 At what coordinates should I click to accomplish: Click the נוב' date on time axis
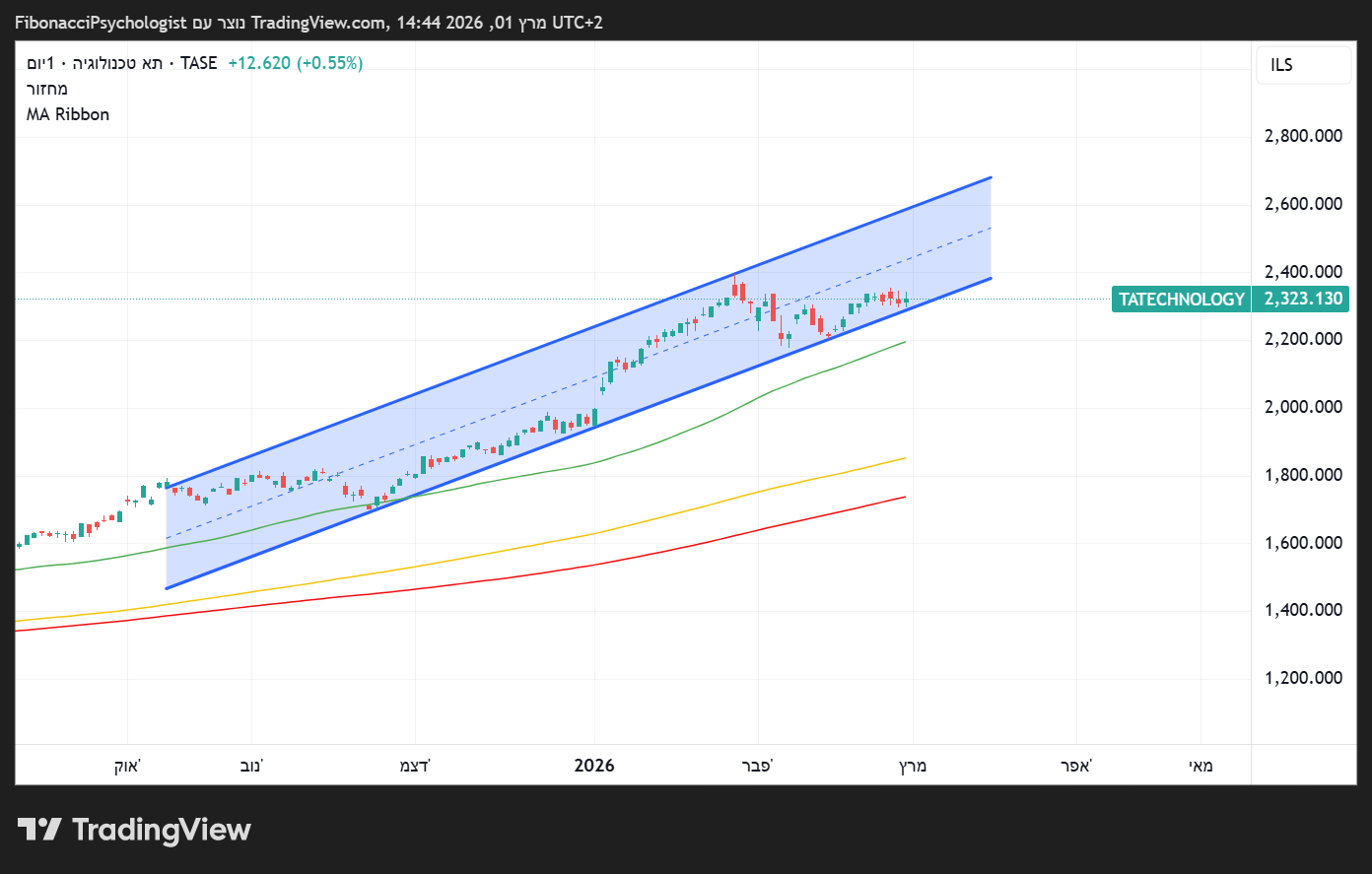pos(251,766)
